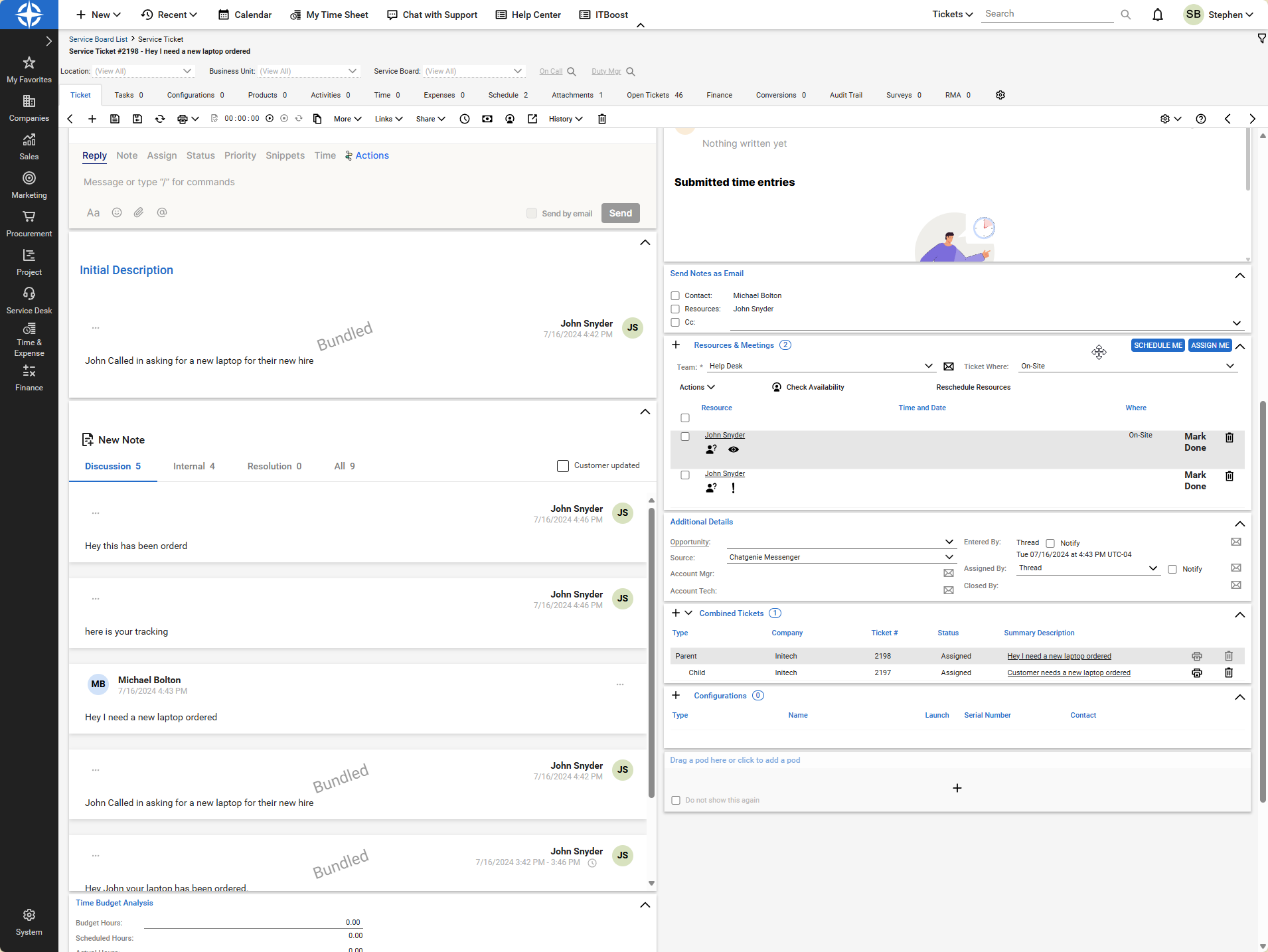Screen dimensions: 1268x952
Task: Click the delete ticket trash icon
Action: click(602, 119)
